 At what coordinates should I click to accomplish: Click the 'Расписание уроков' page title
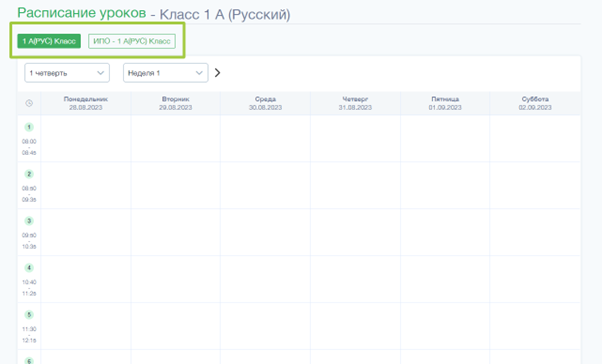(82, 13)
